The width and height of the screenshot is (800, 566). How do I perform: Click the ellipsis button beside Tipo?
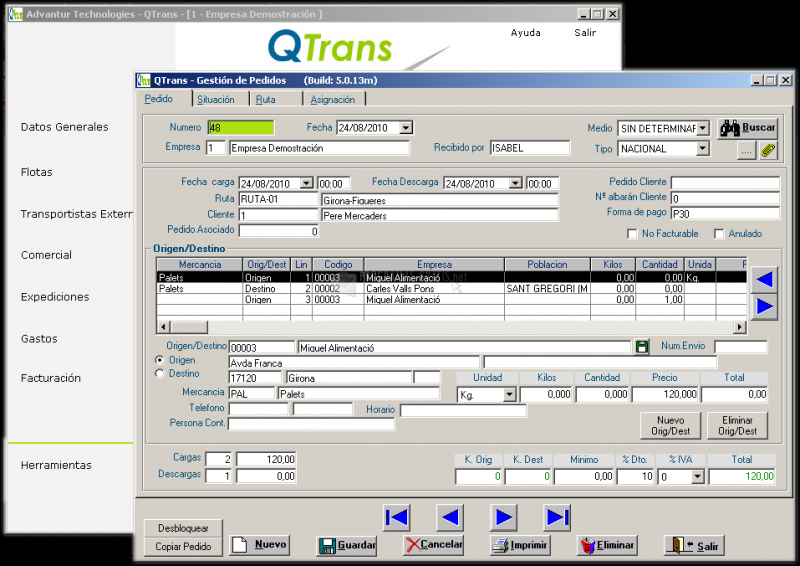(x=746, y=151)
